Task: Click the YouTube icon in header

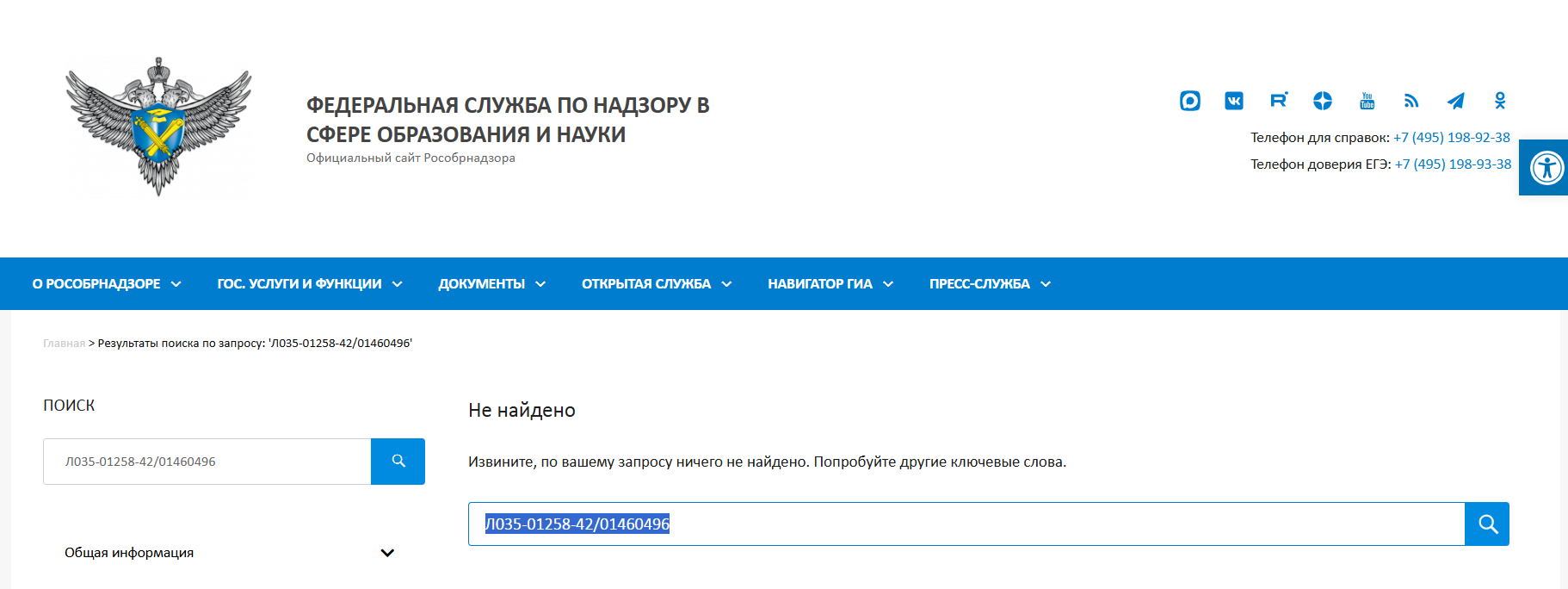Action: point(1367,101)
